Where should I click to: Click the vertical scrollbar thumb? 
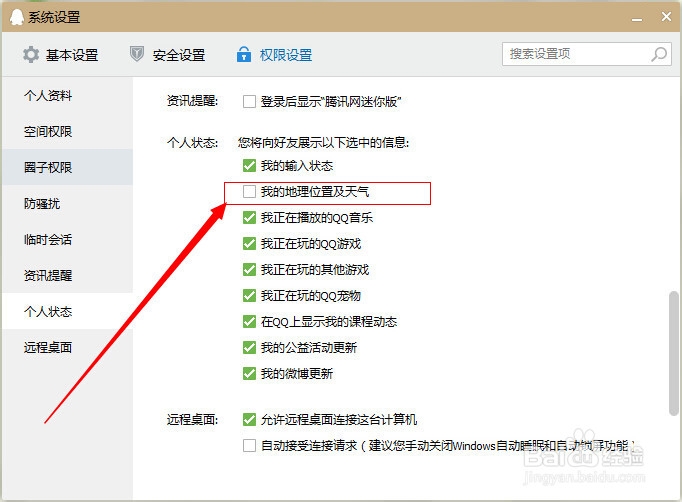click(674, 353)
